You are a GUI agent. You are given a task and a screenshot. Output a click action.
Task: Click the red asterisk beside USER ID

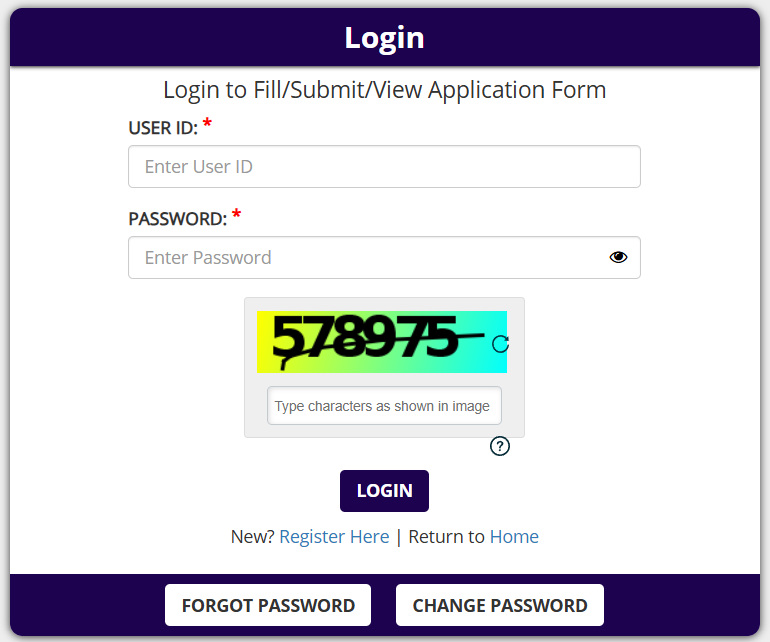tap(207, 124)
